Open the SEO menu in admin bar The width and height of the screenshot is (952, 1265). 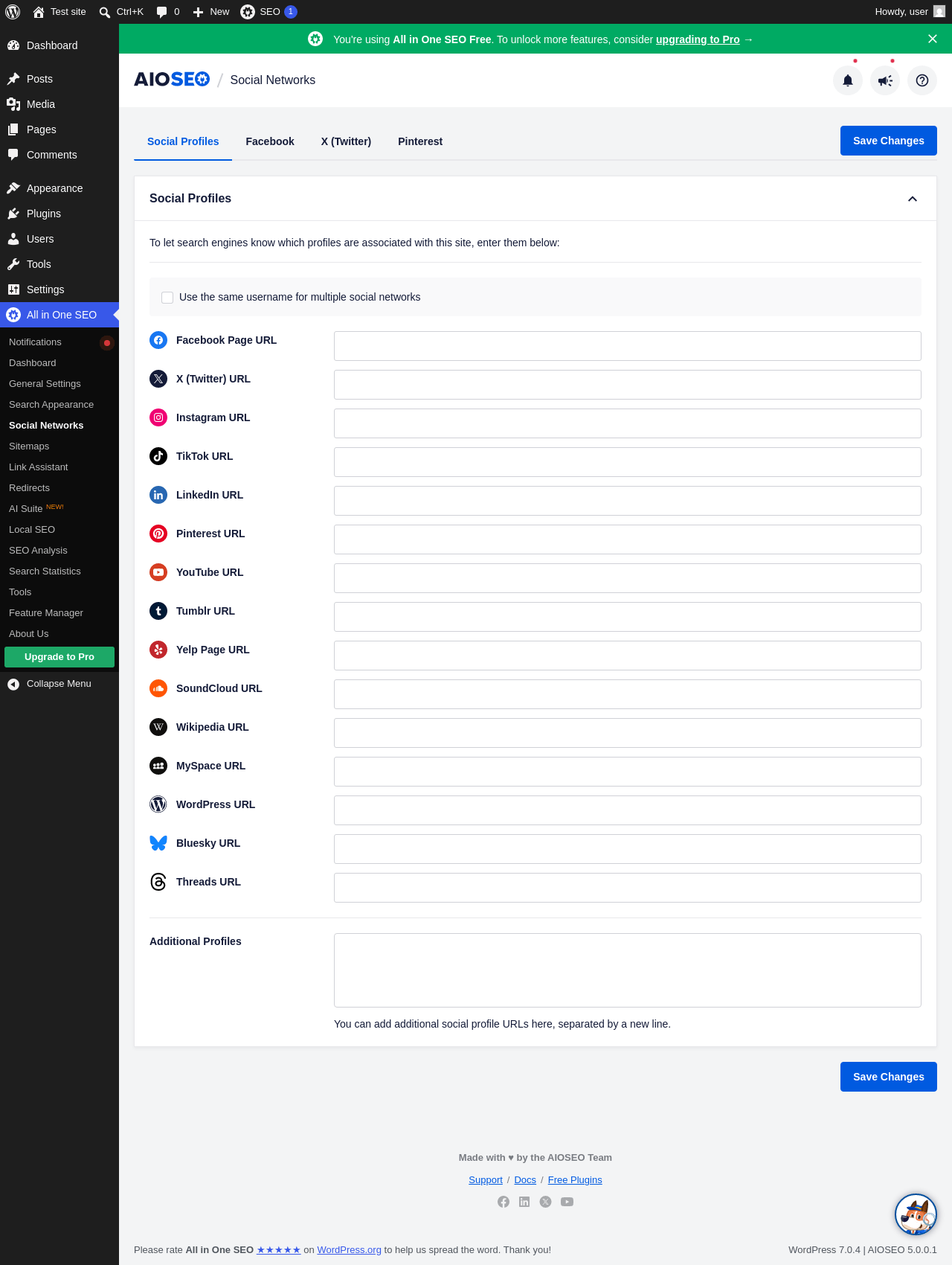click(x=268, y=12)
